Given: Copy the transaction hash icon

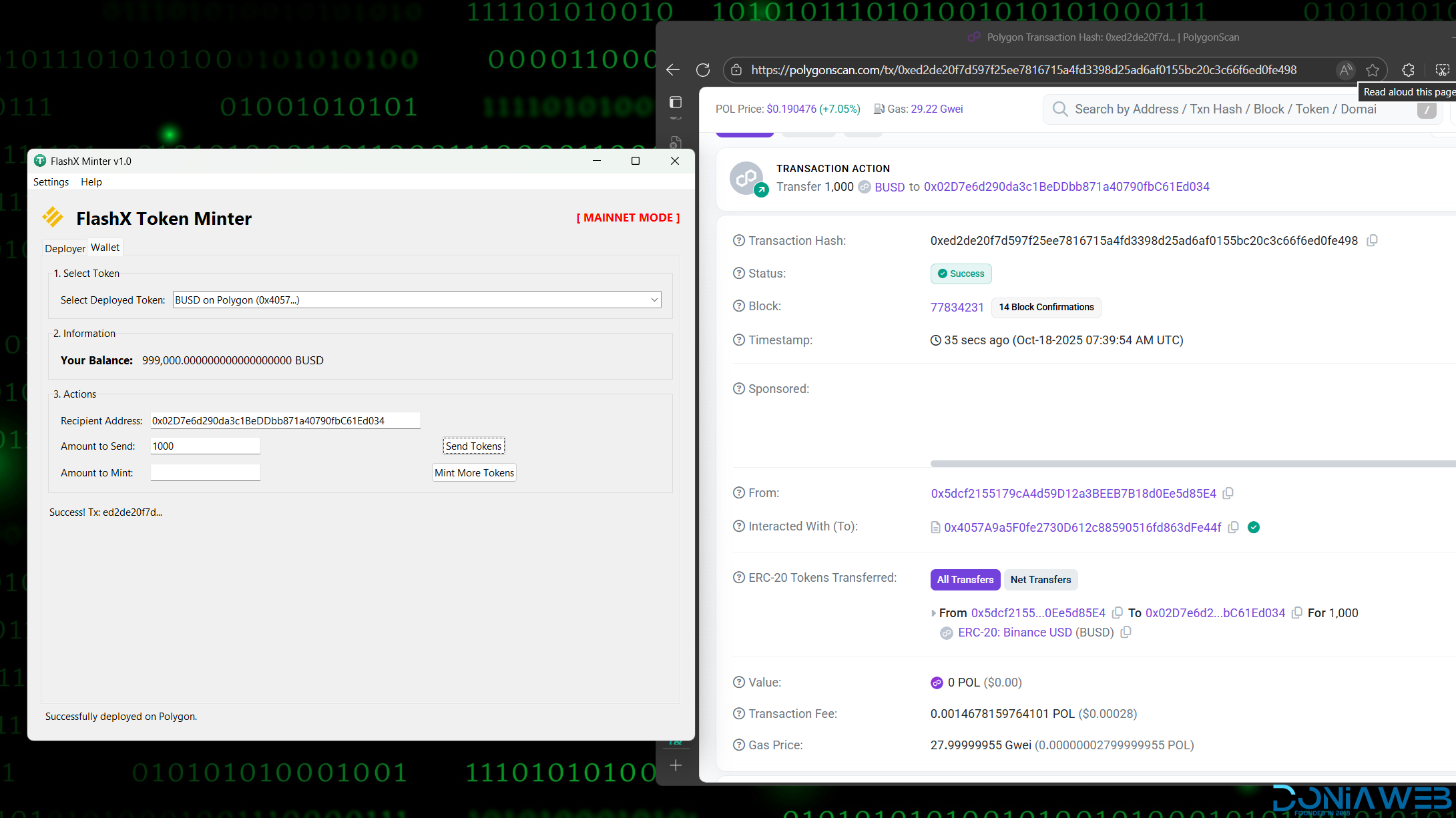Looking at the screenshot, I should tap(1372, 240).
